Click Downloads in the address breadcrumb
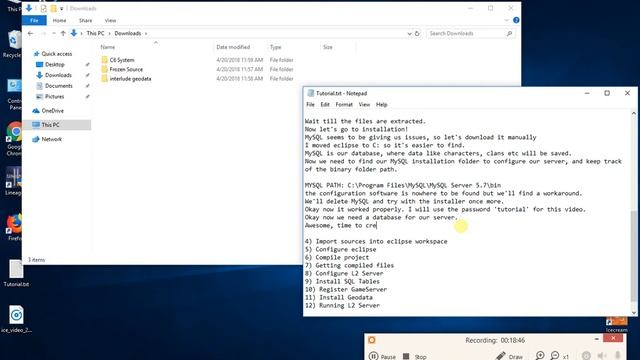The width and height of the screenshot is (640, 360). 128,33
